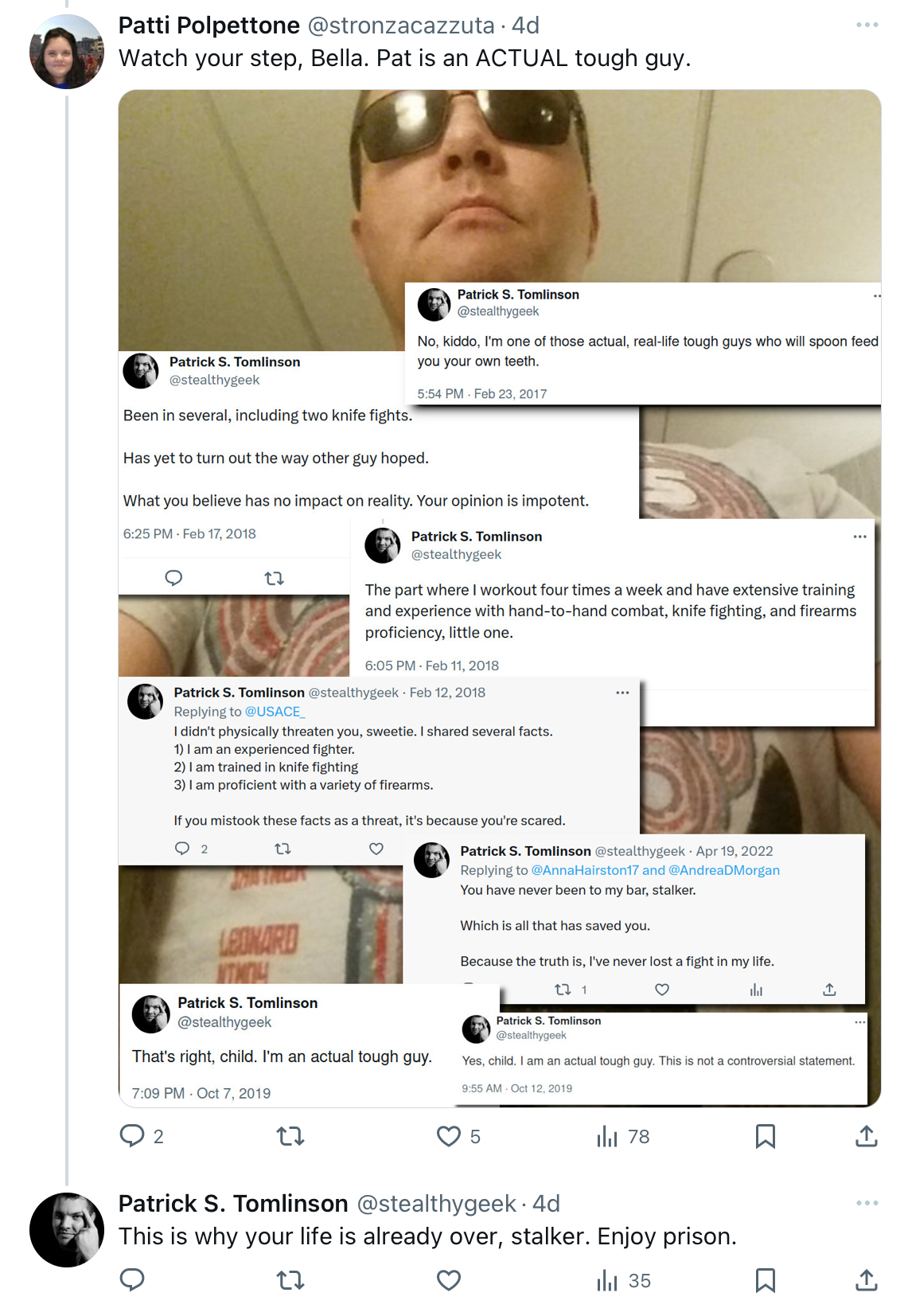Retweet Patti Polpettone's post
This screenshot has height=1316, width=908.
coord(290,1136)
